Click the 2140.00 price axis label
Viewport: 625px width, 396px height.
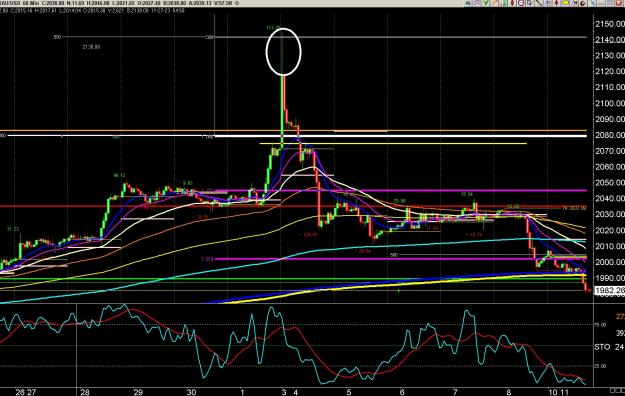(609, 40)
